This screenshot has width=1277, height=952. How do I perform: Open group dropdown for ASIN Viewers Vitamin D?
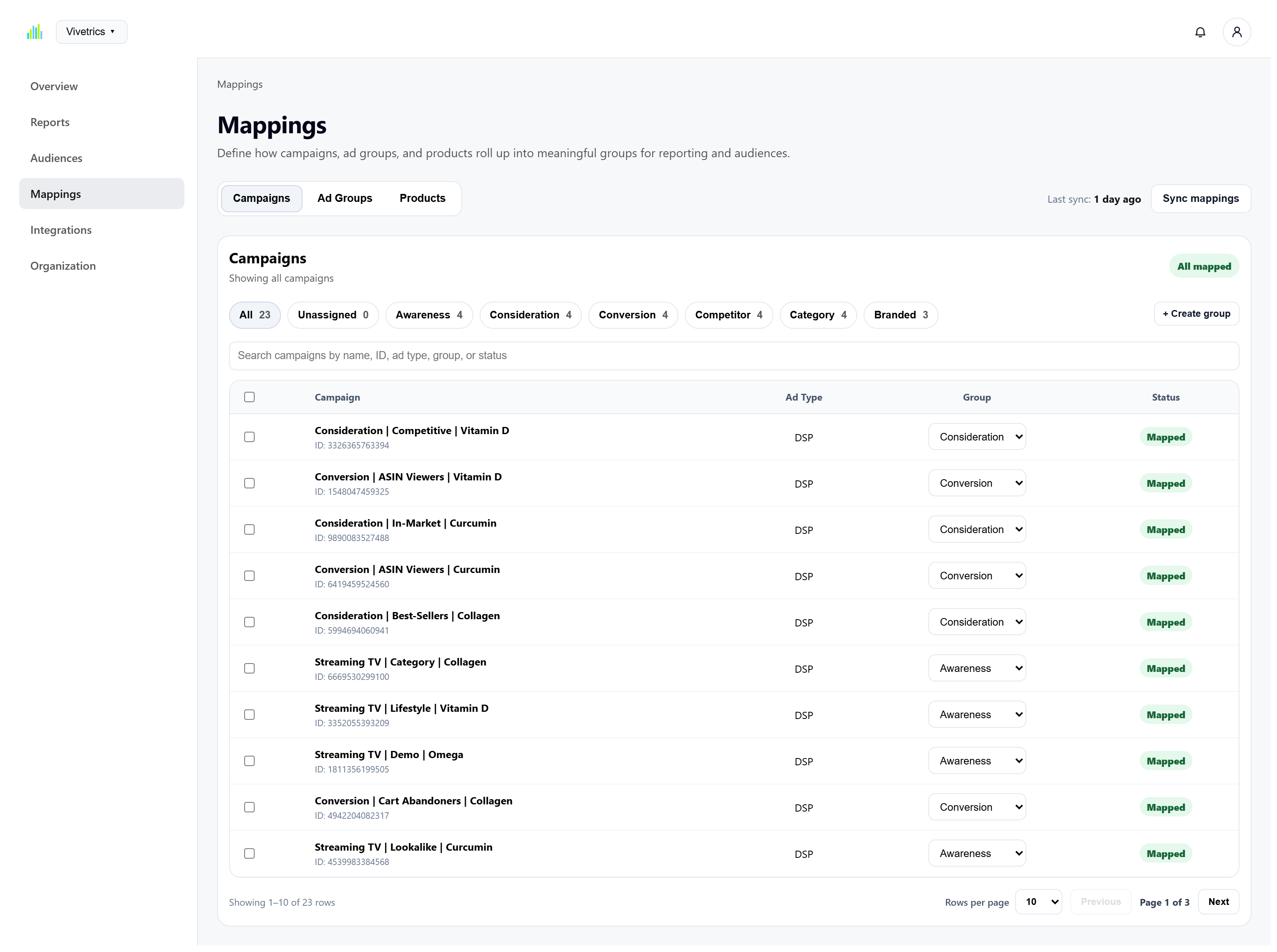[x=977, y=483]
